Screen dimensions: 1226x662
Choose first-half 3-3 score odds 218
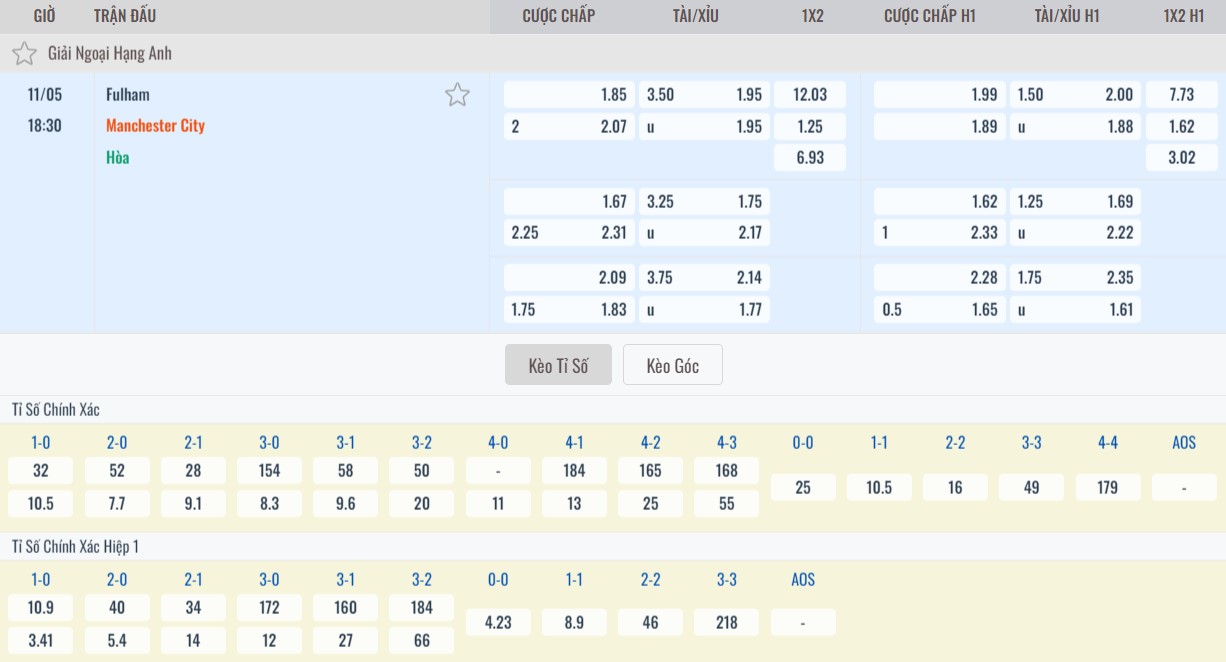pyautogui.click(x=727, y=622)
